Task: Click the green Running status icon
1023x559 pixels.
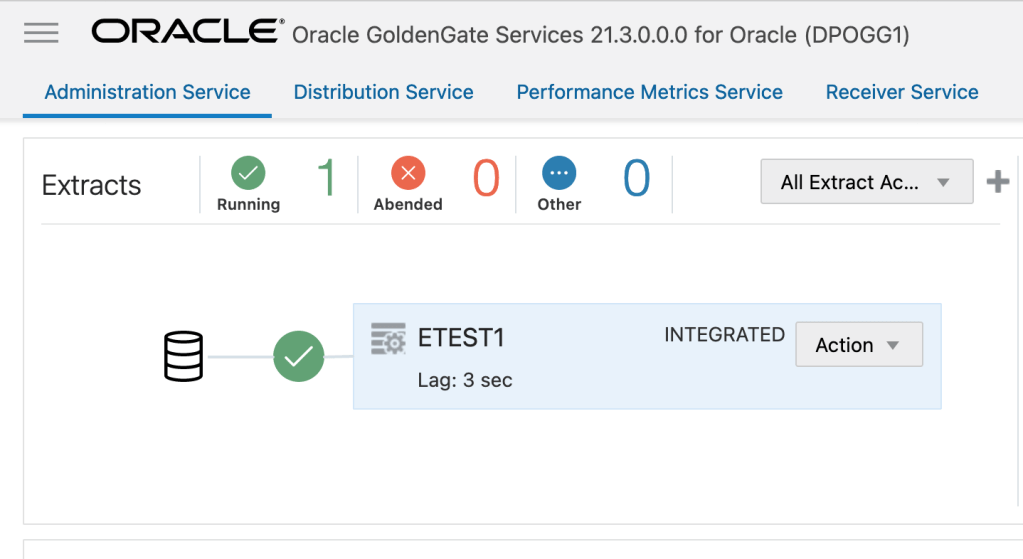Action: 248,174
